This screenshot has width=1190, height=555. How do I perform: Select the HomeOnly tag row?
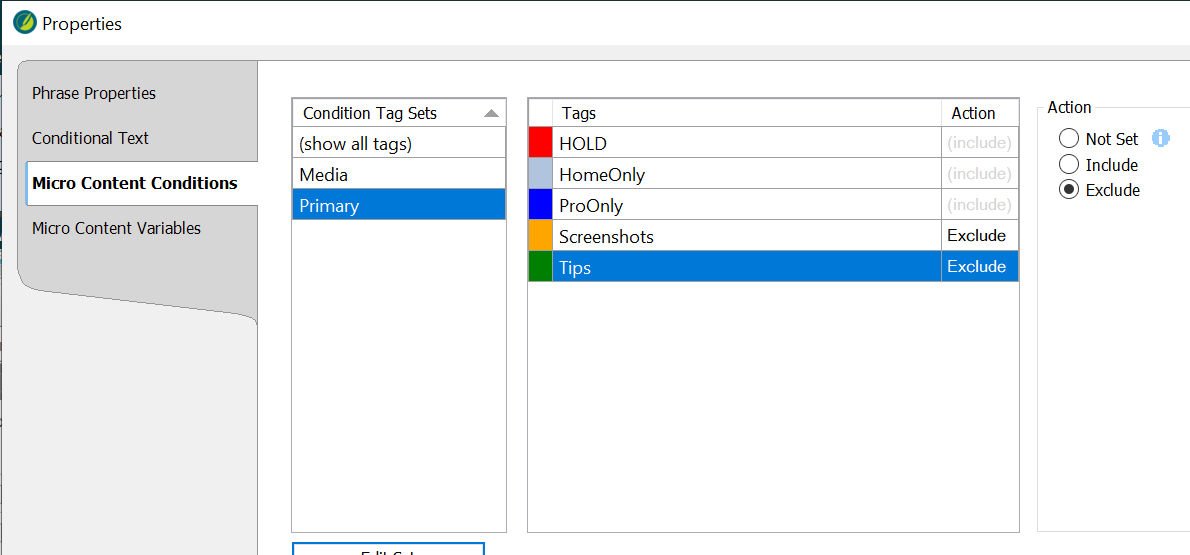(x=773, y=174)
